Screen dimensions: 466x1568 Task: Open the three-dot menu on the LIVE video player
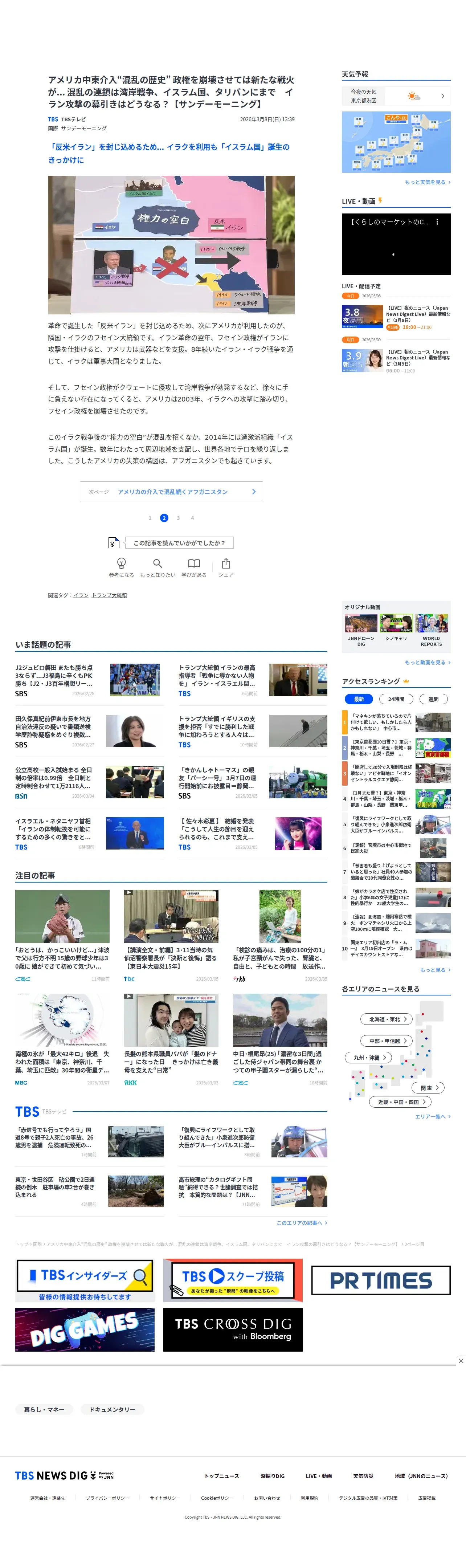pyautogui.click(x=437, y=222)
